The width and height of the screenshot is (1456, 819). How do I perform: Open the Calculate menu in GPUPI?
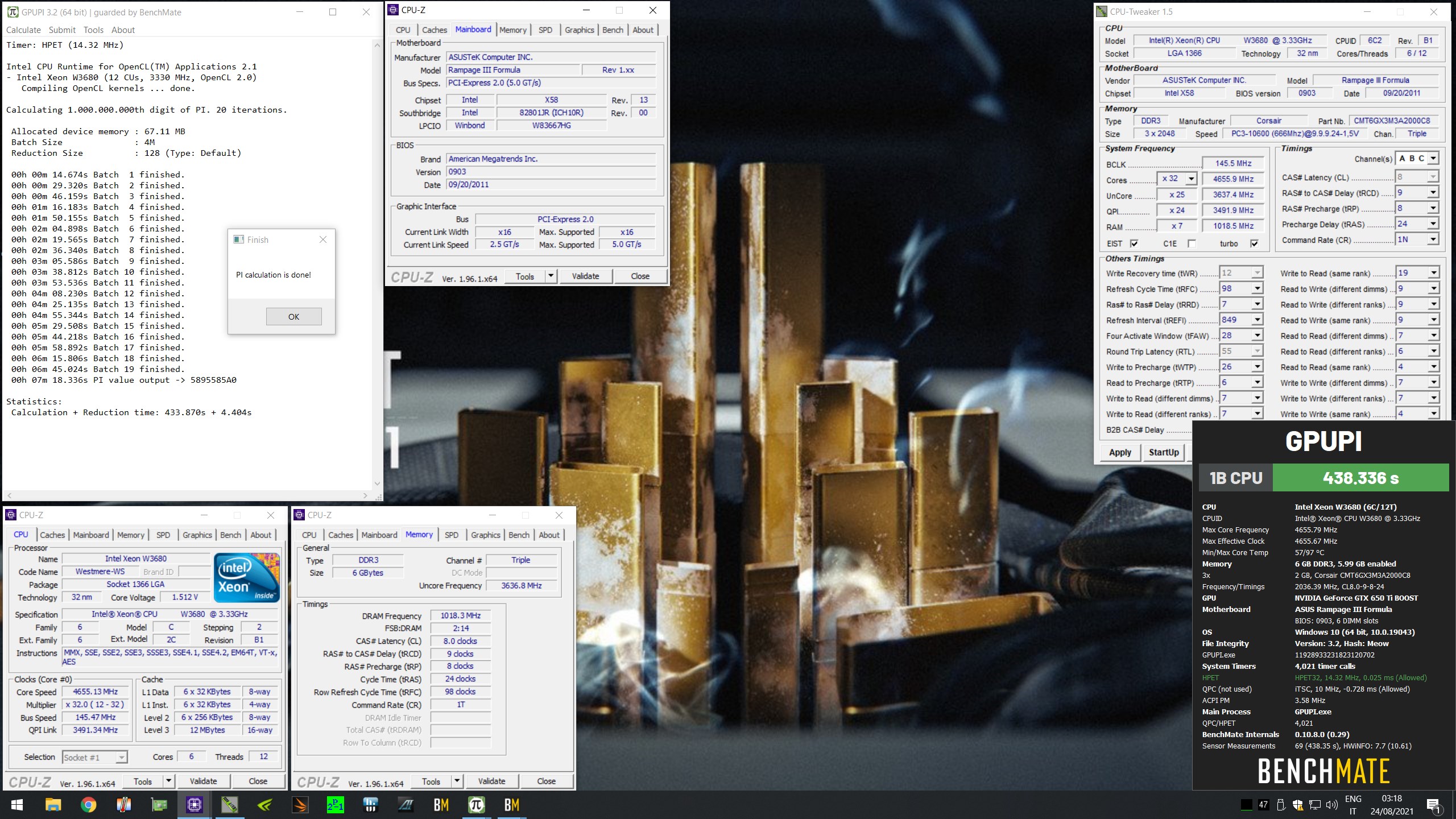coord(23,30)
